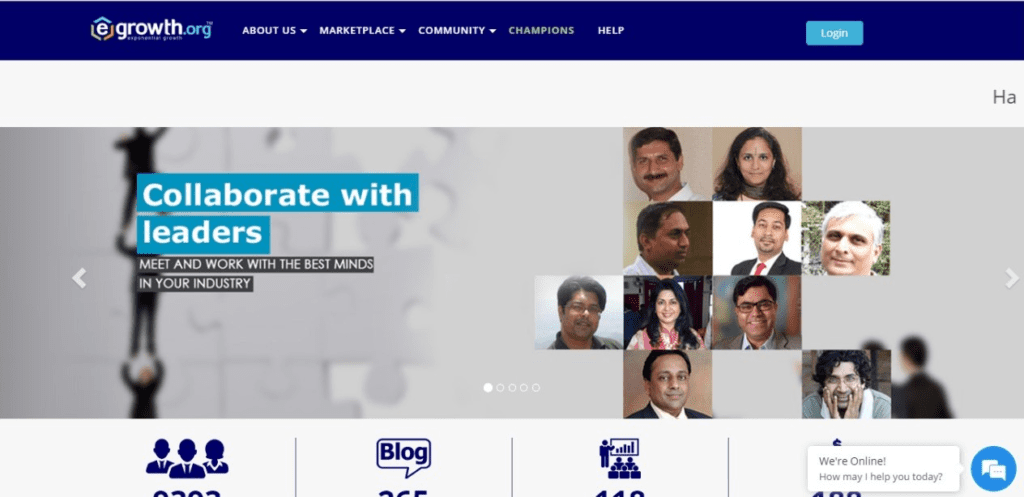Click the presentation training icon
Viewport: 1024px width, 497px height.
pos(620,458)
